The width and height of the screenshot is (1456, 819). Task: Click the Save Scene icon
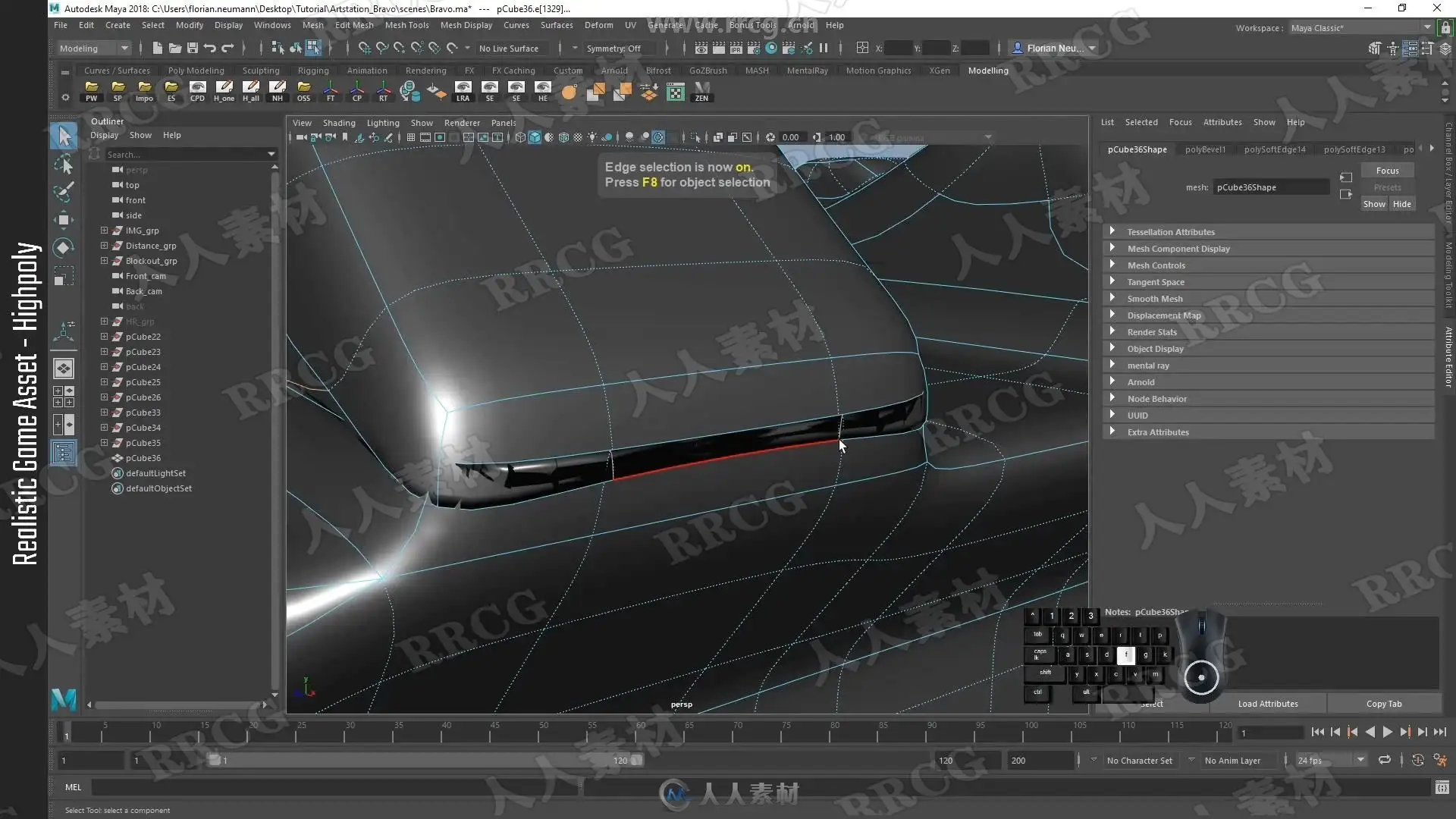click(193, 48)
